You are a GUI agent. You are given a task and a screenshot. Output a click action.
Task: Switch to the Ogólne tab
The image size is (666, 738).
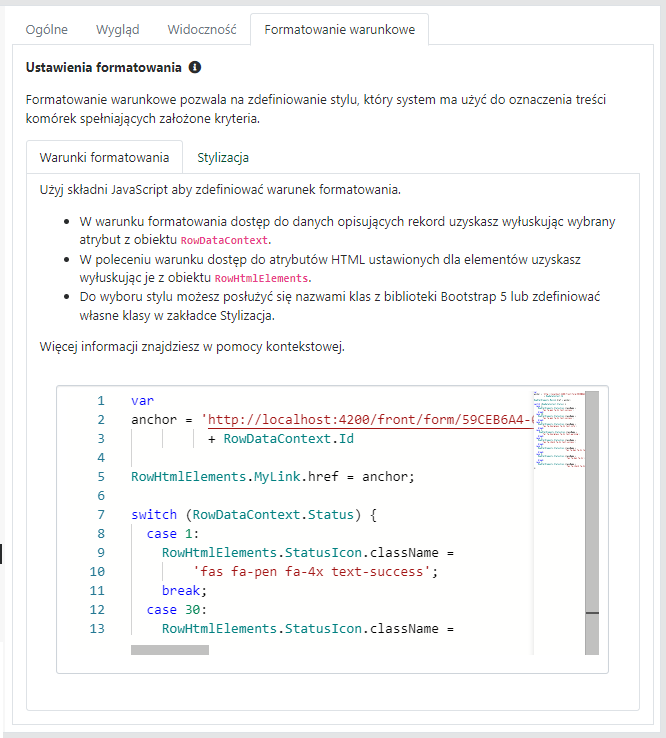tap(47, 30)
